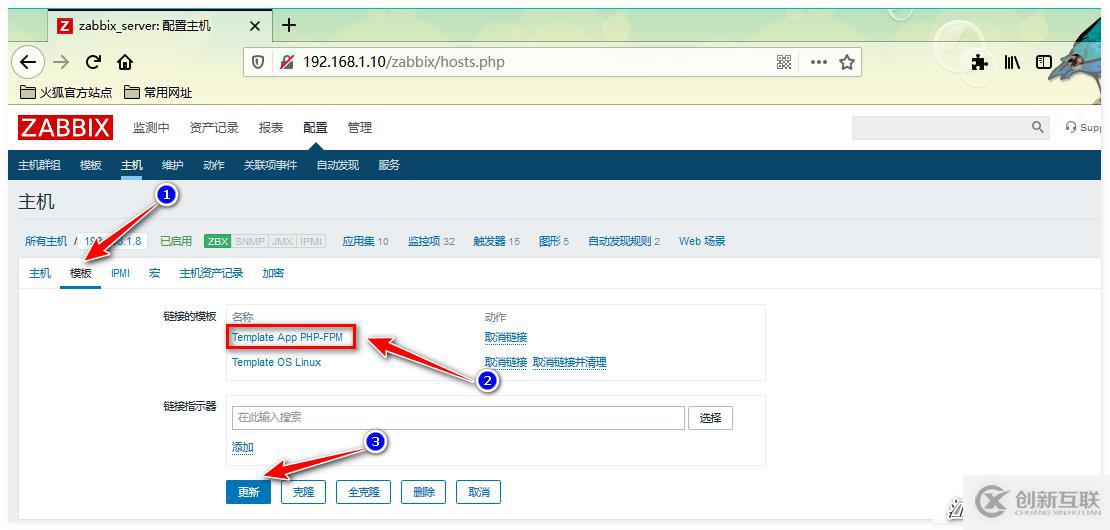1110x530 pixels.
Task: Click the 更新 button
Action: [x=248, y=492]
